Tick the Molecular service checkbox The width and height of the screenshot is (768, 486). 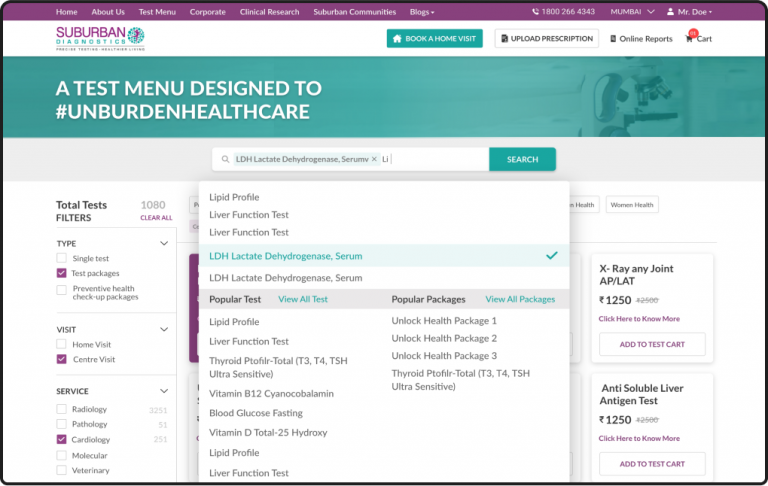coord(61,455)
